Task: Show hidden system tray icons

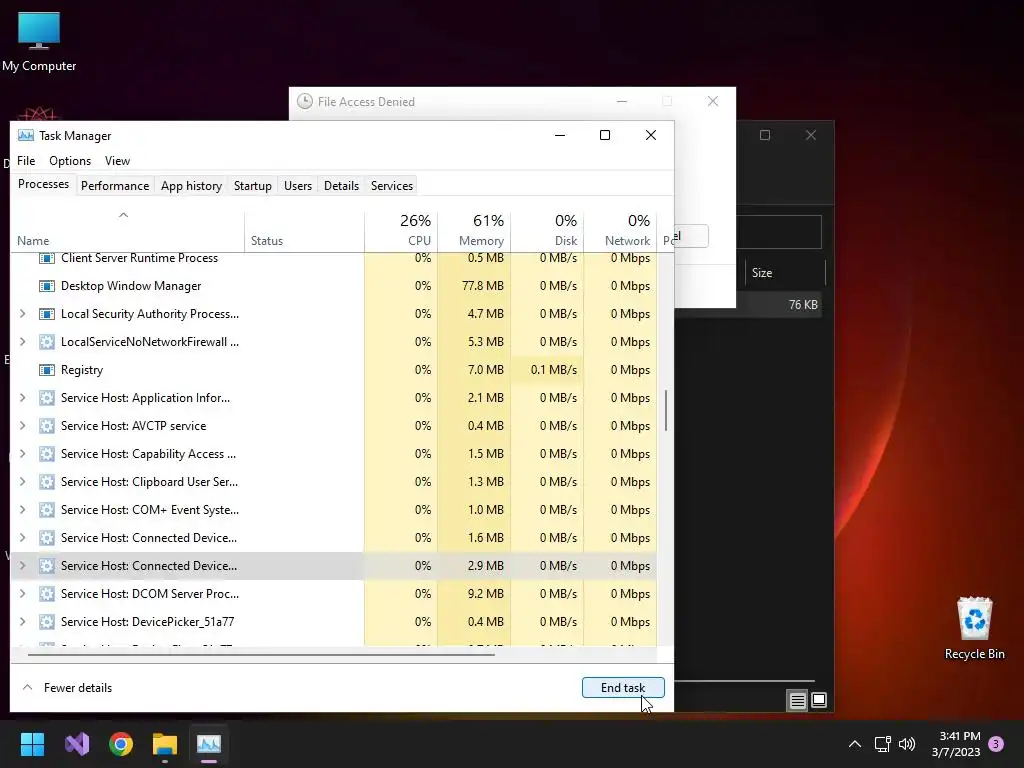Action: coord(854,744)
